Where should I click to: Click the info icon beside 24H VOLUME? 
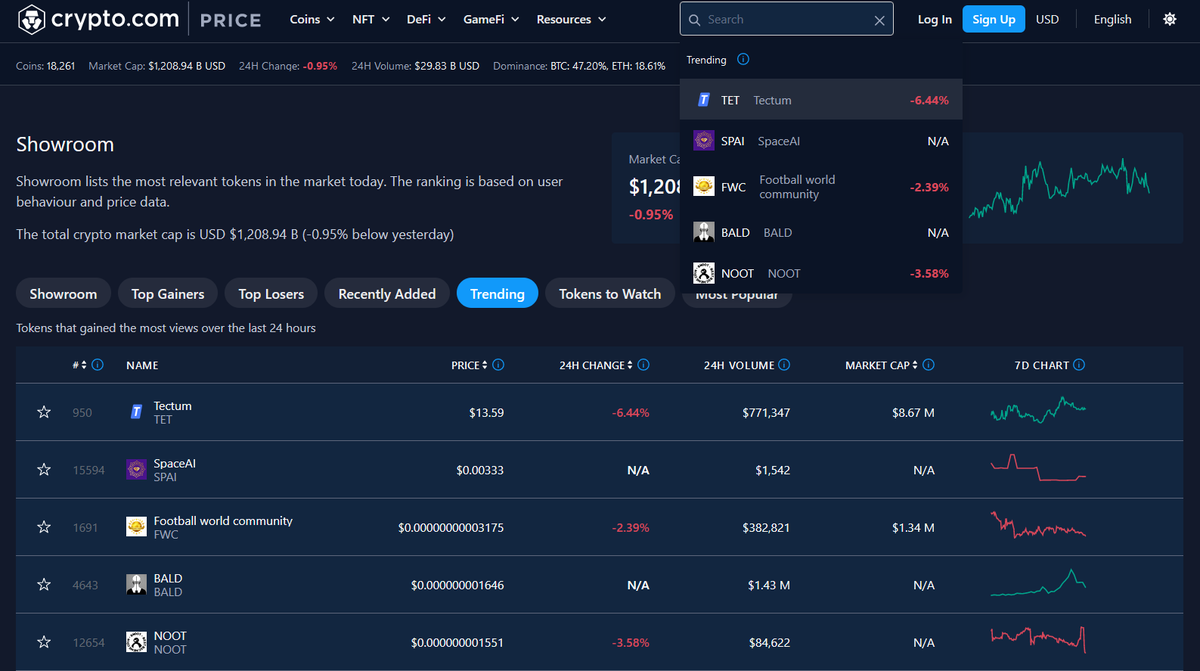coord(784,365)
